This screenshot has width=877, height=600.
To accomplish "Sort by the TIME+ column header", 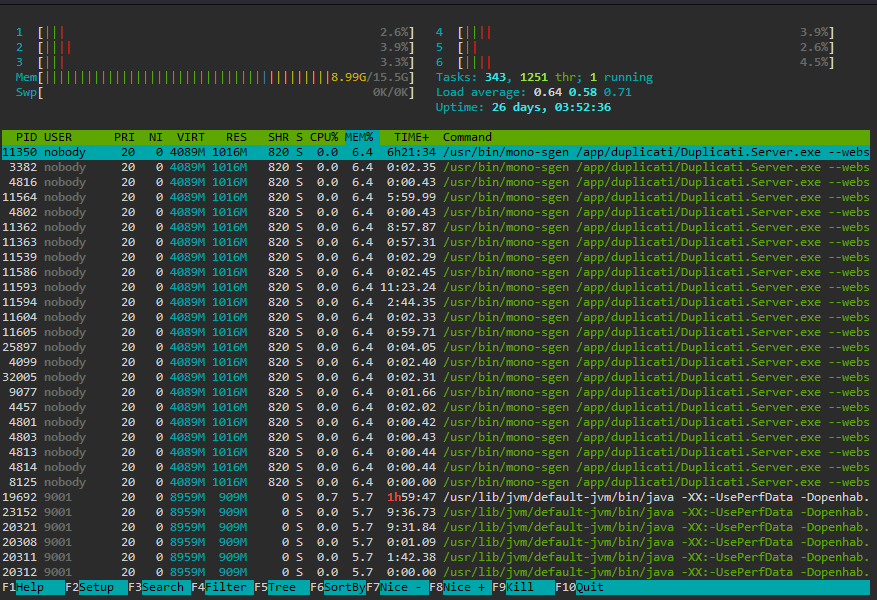I will [411, 138].
